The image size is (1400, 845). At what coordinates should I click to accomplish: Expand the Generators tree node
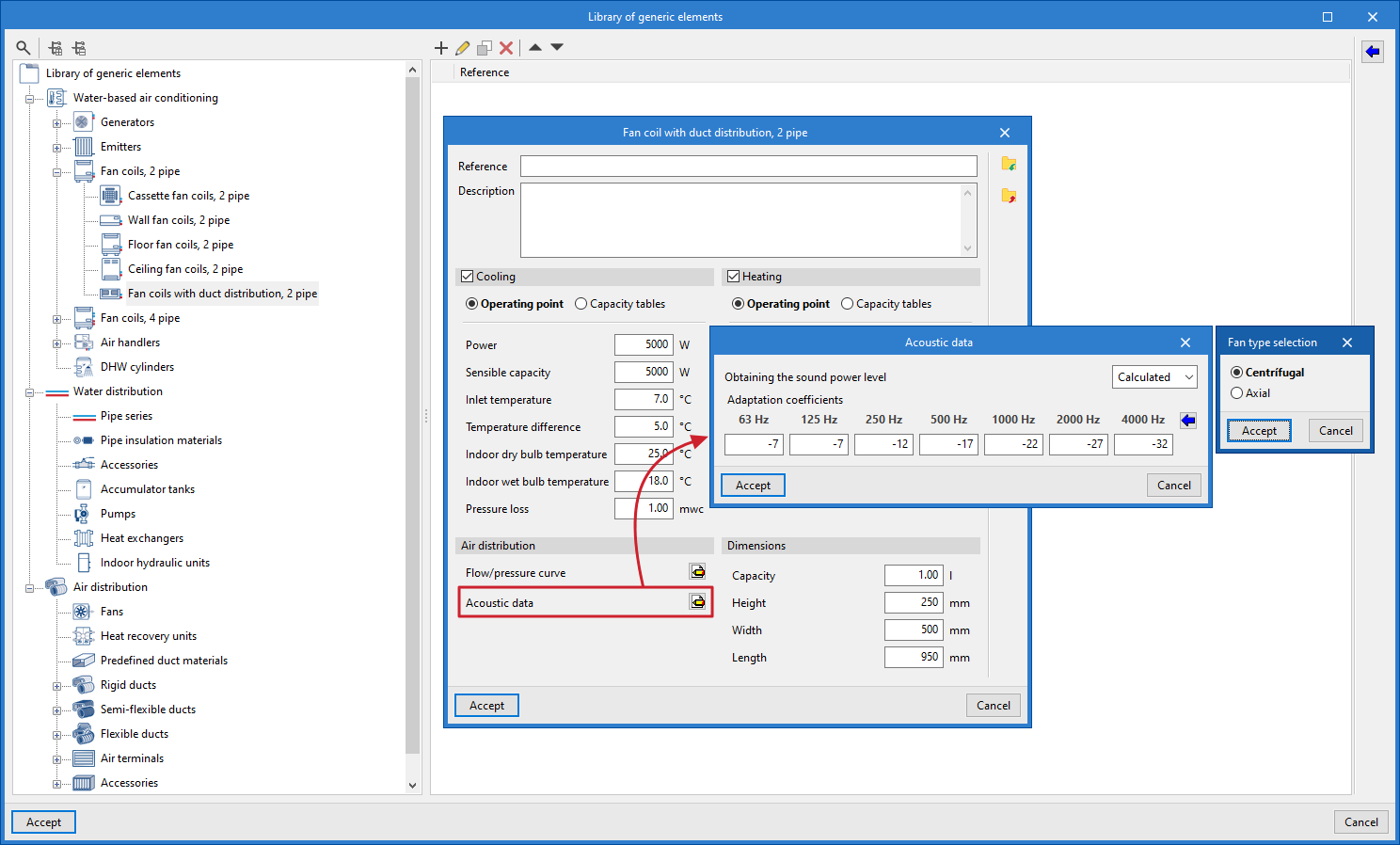[x=56, y=123]
